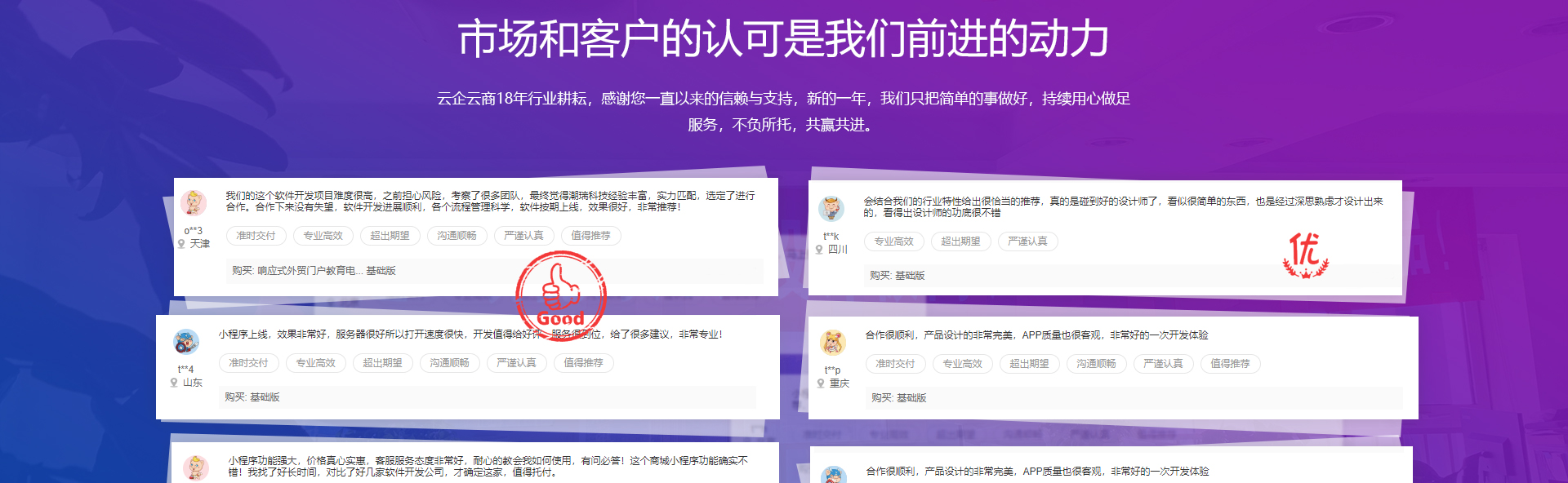The width and height of the screenshot is (1568, 483).
Task: Click the username t**k
Action: (x=831, y=237)
